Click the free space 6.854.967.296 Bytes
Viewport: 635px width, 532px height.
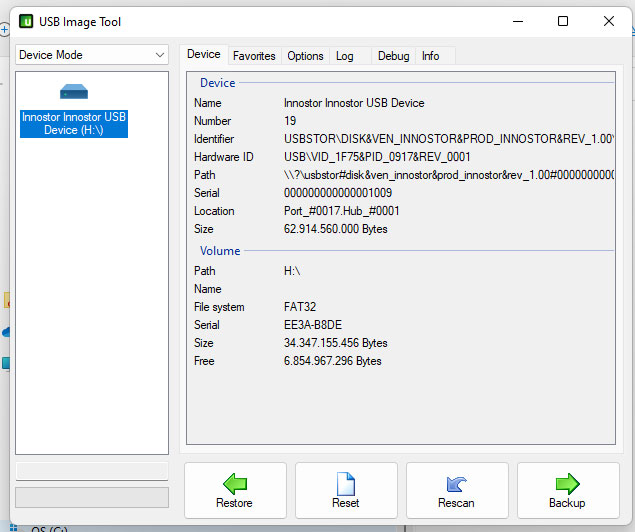click(x=332, y=361)
